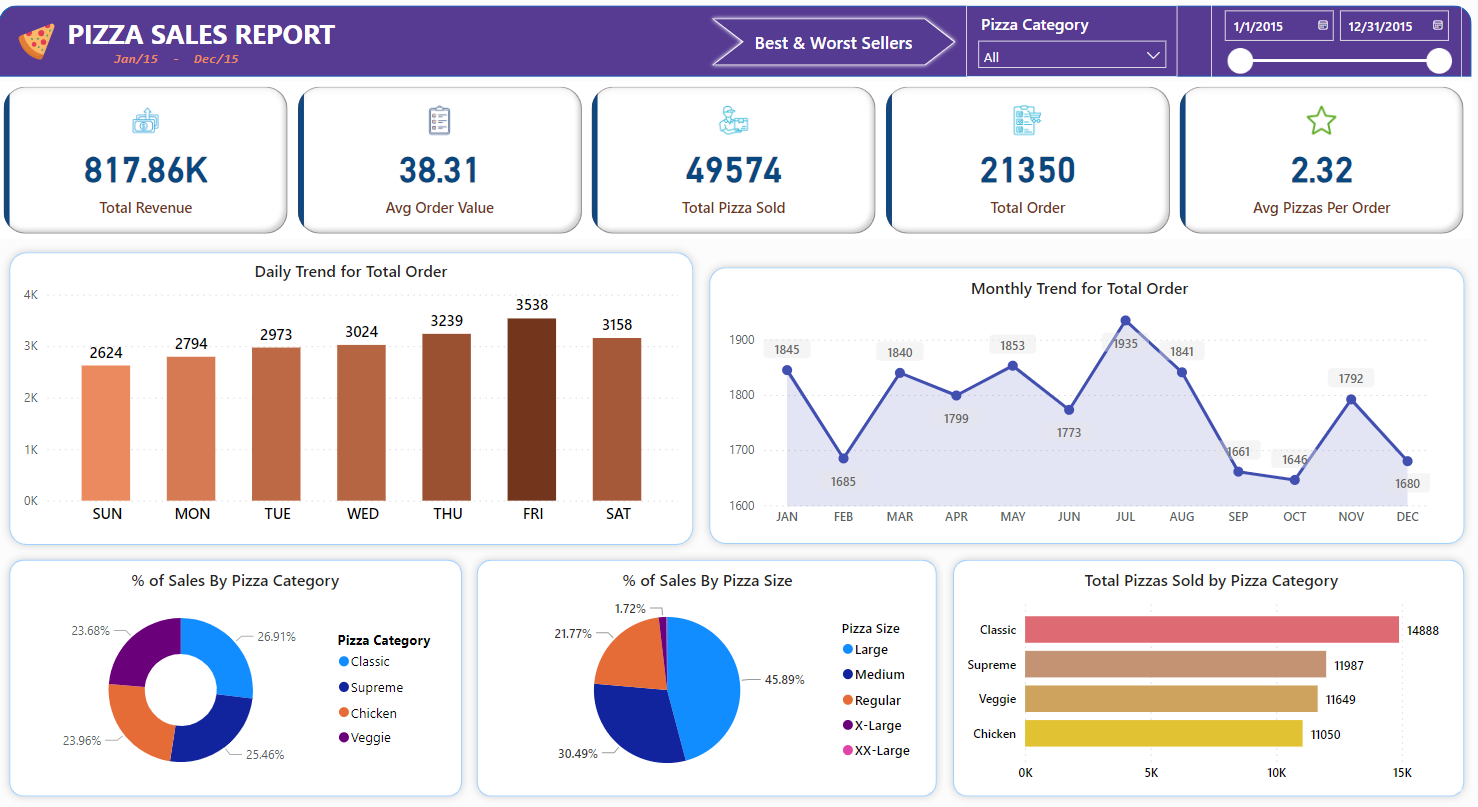
Task: Open the Best & Worst Sellers page
Action: (x=833, y=43)
